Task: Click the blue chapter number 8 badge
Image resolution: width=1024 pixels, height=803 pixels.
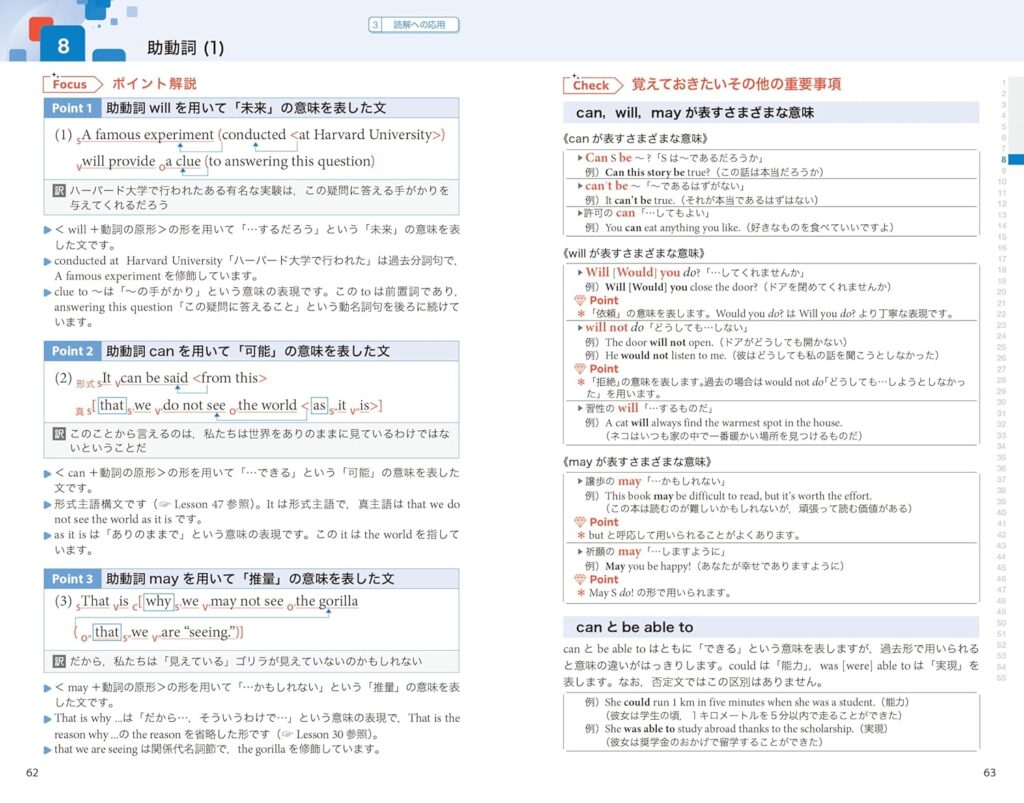Action: [63, 46]
